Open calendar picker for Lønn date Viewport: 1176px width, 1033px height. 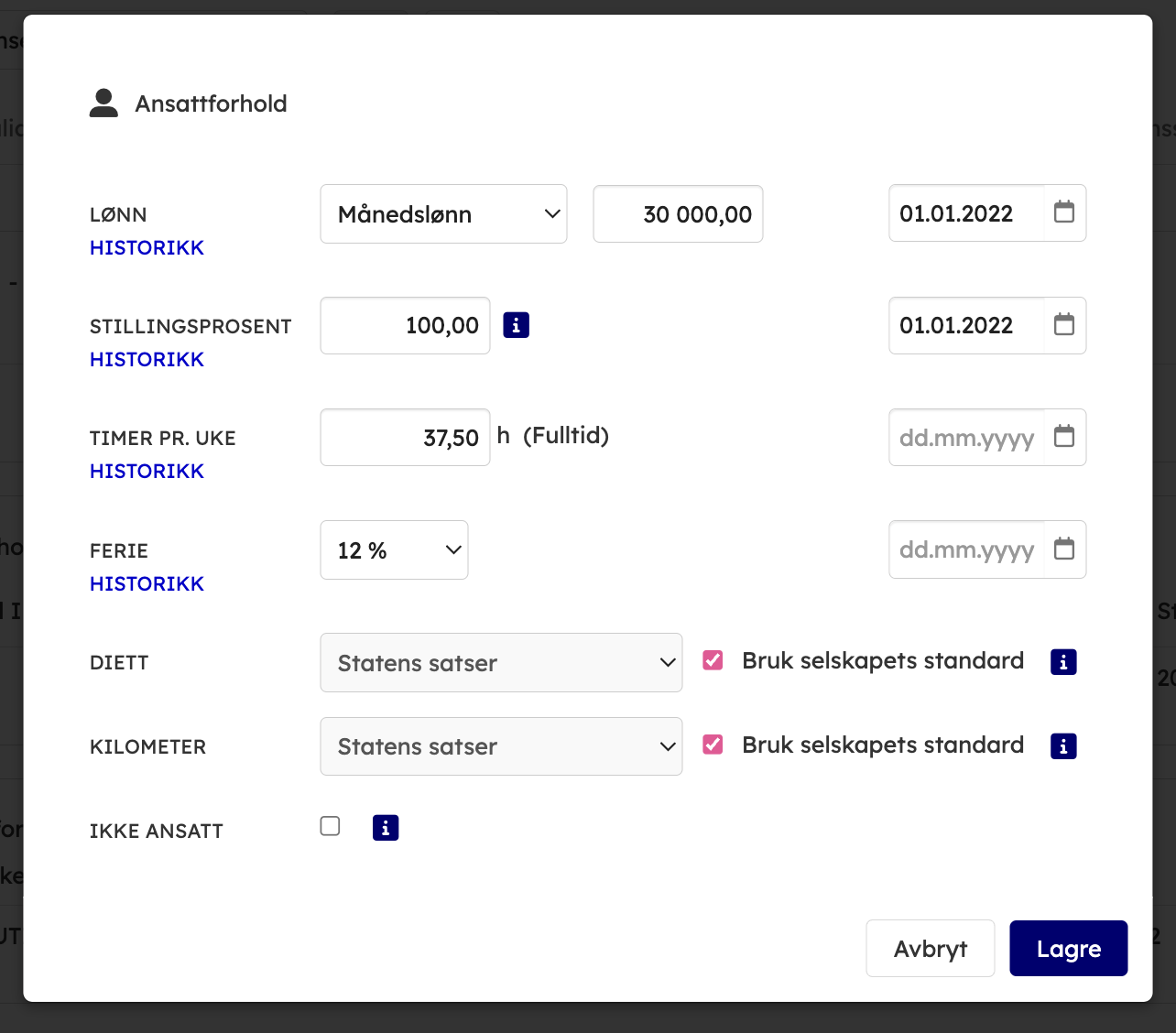[x=1063, y=212]
